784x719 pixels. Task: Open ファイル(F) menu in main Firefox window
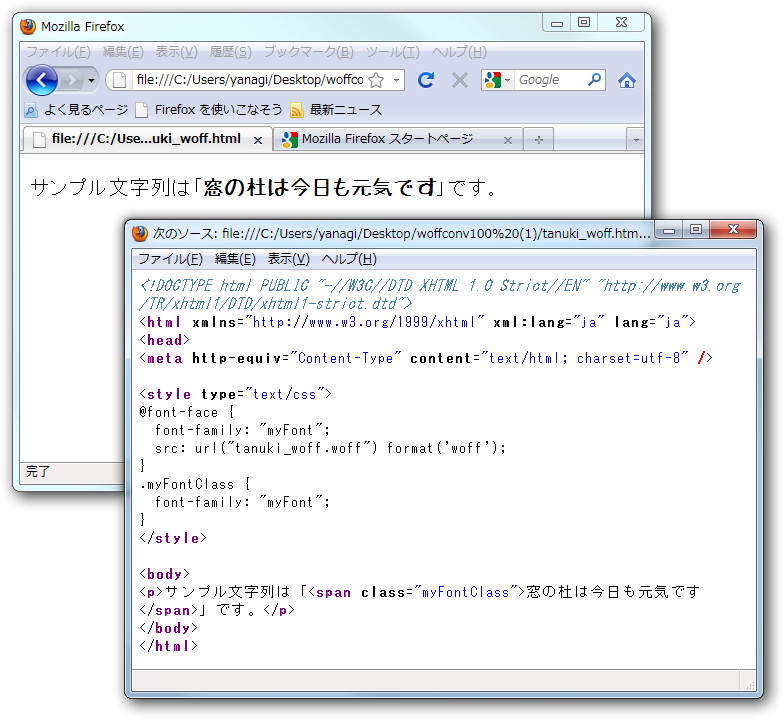(x=58, y=52)
